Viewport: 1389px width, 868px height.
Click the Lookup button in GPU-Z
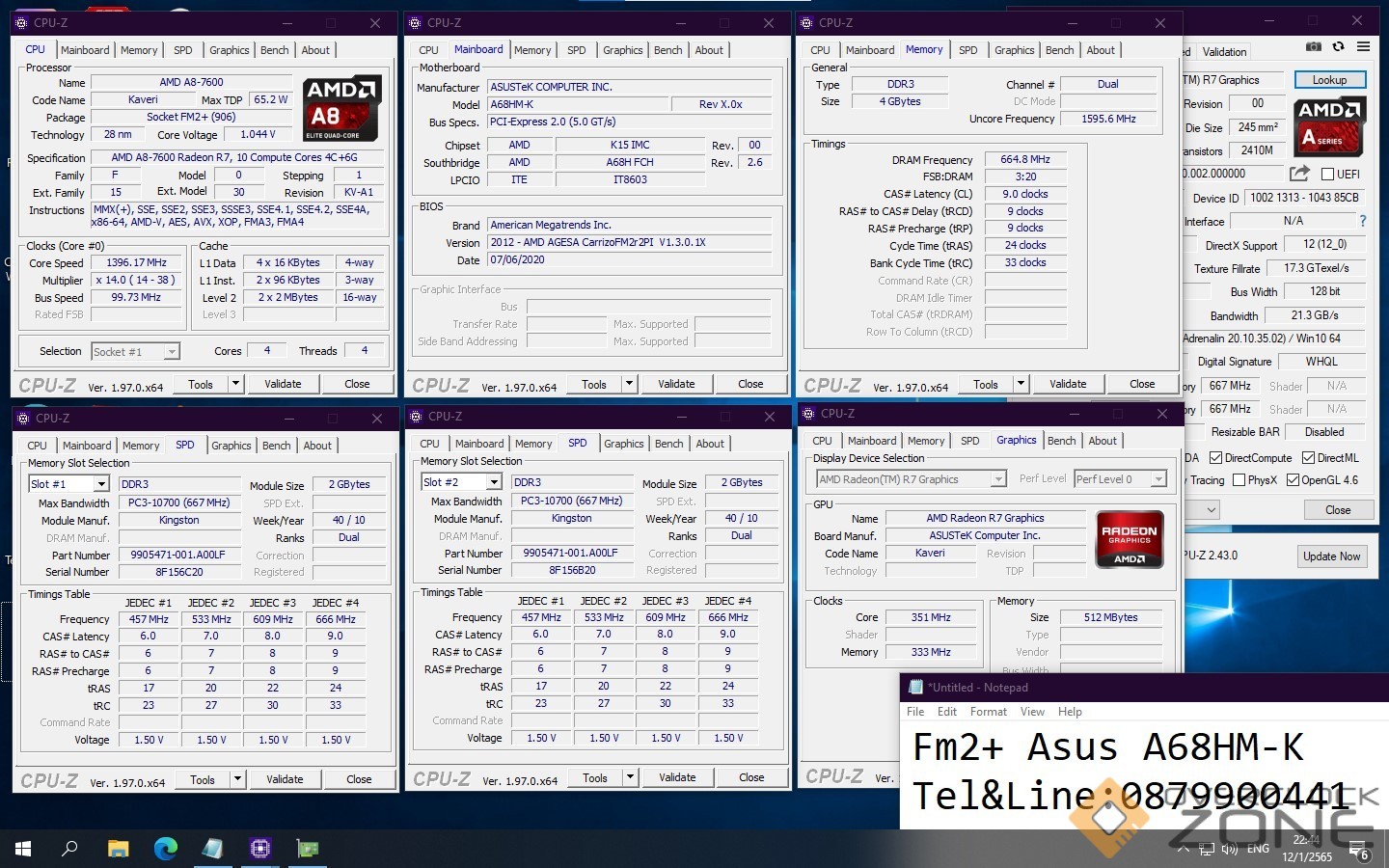1328,80
